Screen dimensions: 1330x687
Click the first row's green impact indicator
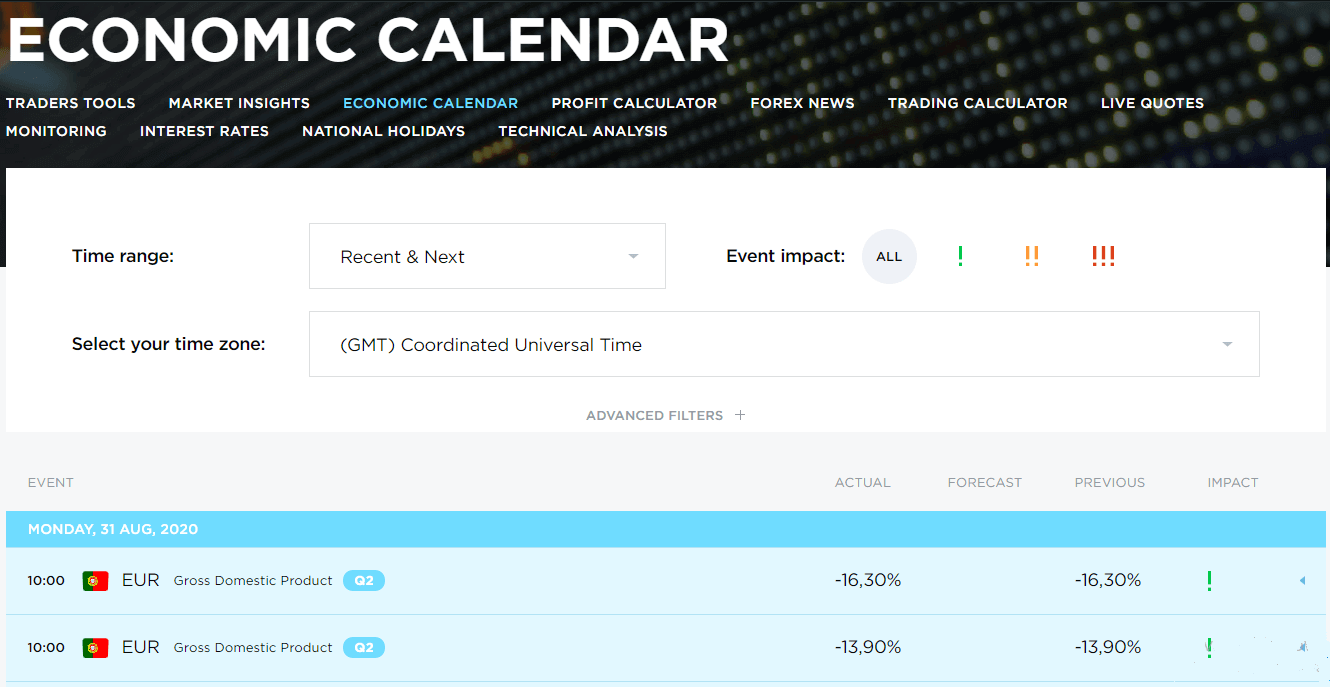[1209, 580]
